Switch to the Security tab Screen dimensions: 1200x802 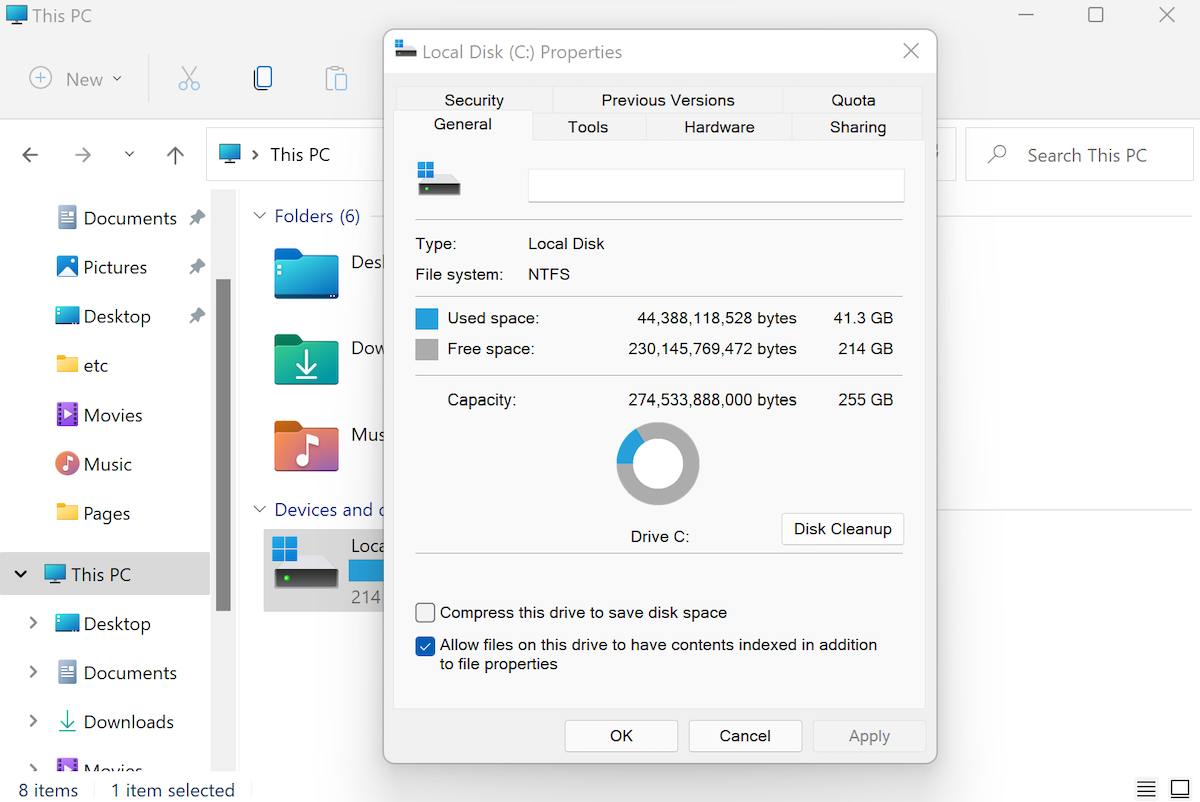coord(474,100)
